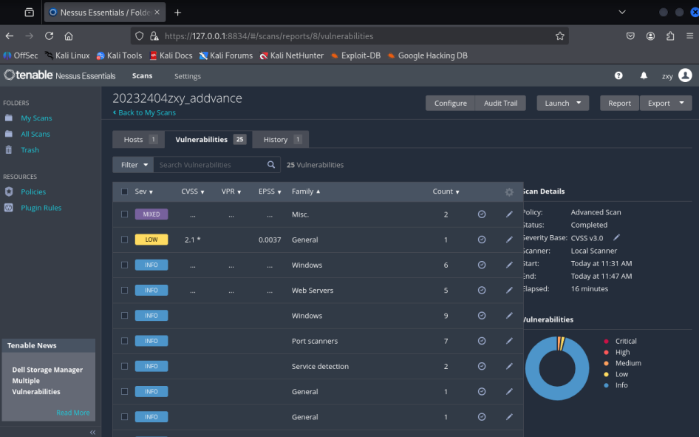Click the browser back arrow
The height and width of the screenshot is (437, 700).
click(9, 36)
